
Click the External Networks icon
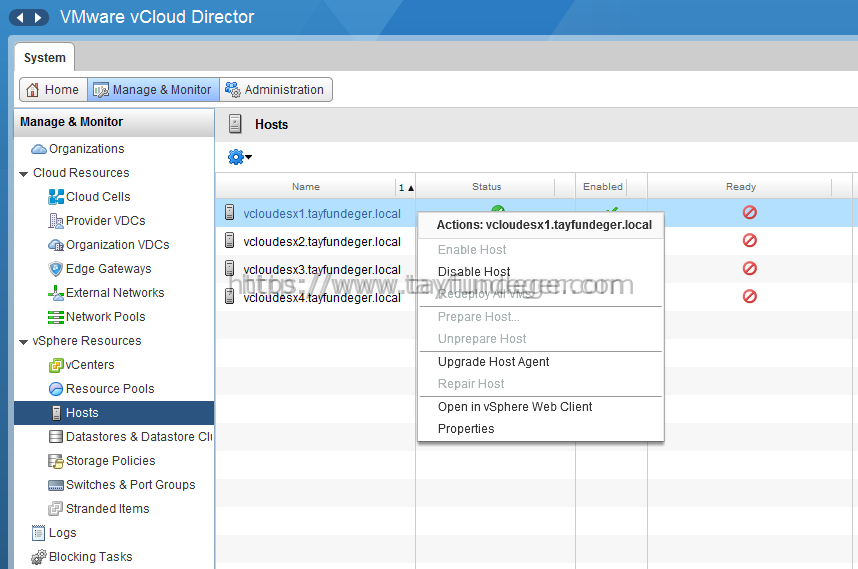pos(56,293)
